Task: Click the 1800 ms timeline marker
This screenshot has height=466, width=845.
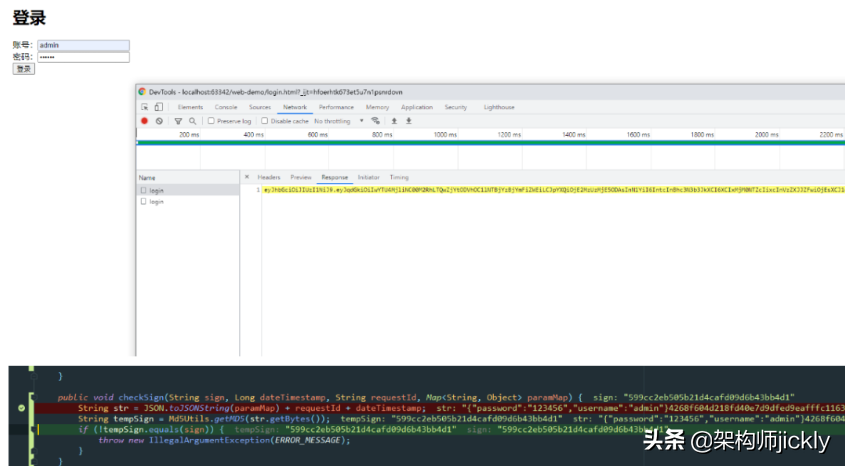Action: point(702,135)
